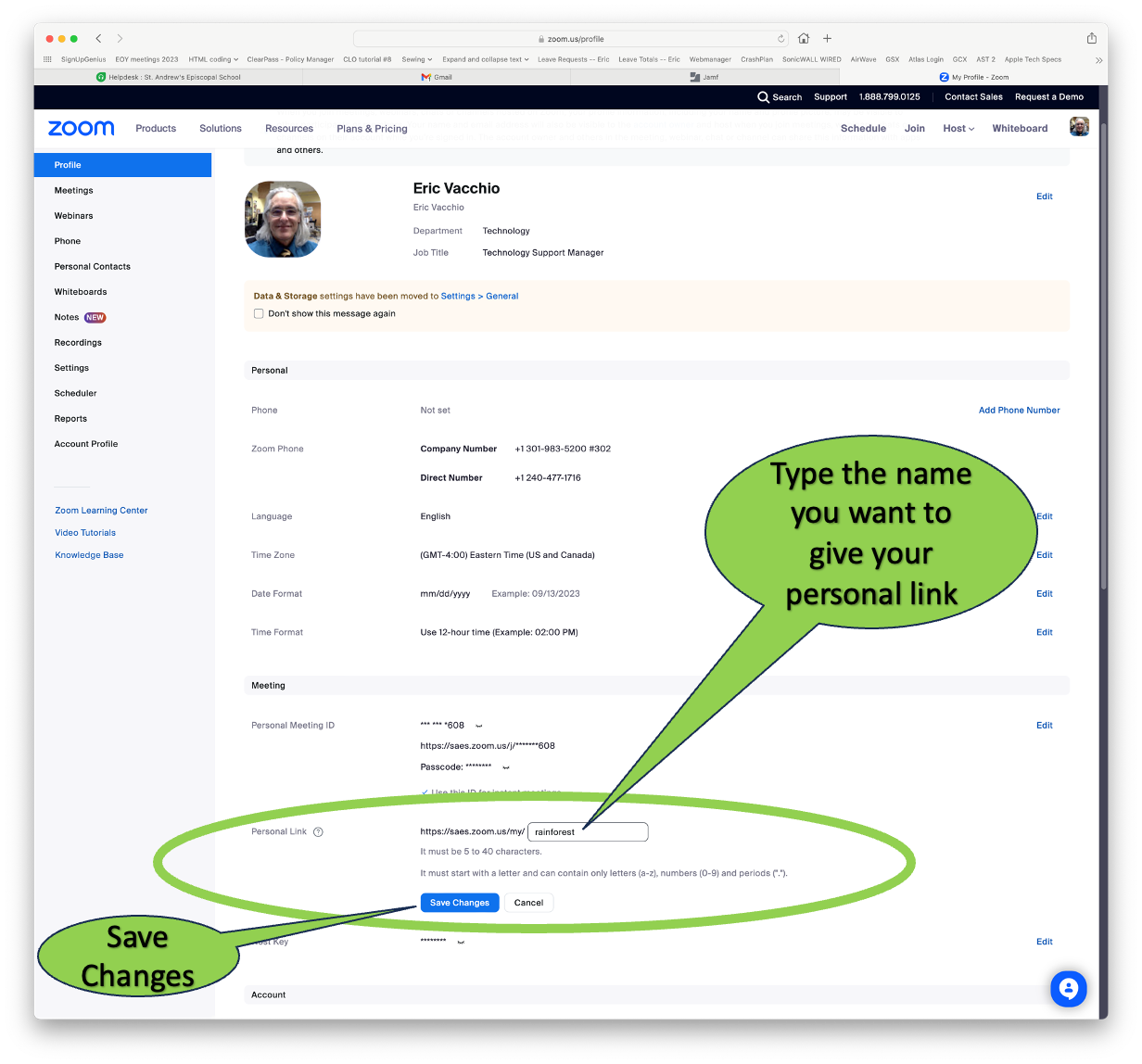Click the personal link name input field
The width and height of the screenshot is (1142, 1064).
588,832
